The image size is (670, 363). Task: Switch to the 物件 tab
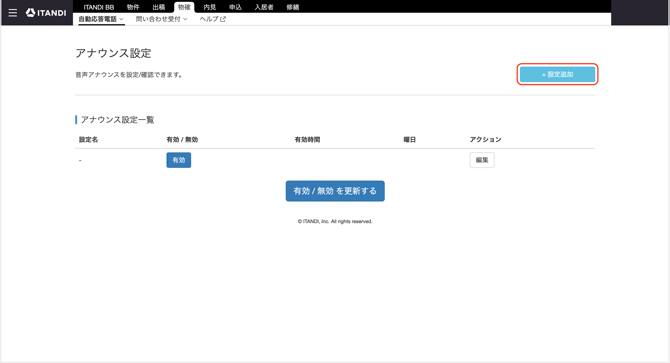133,7
